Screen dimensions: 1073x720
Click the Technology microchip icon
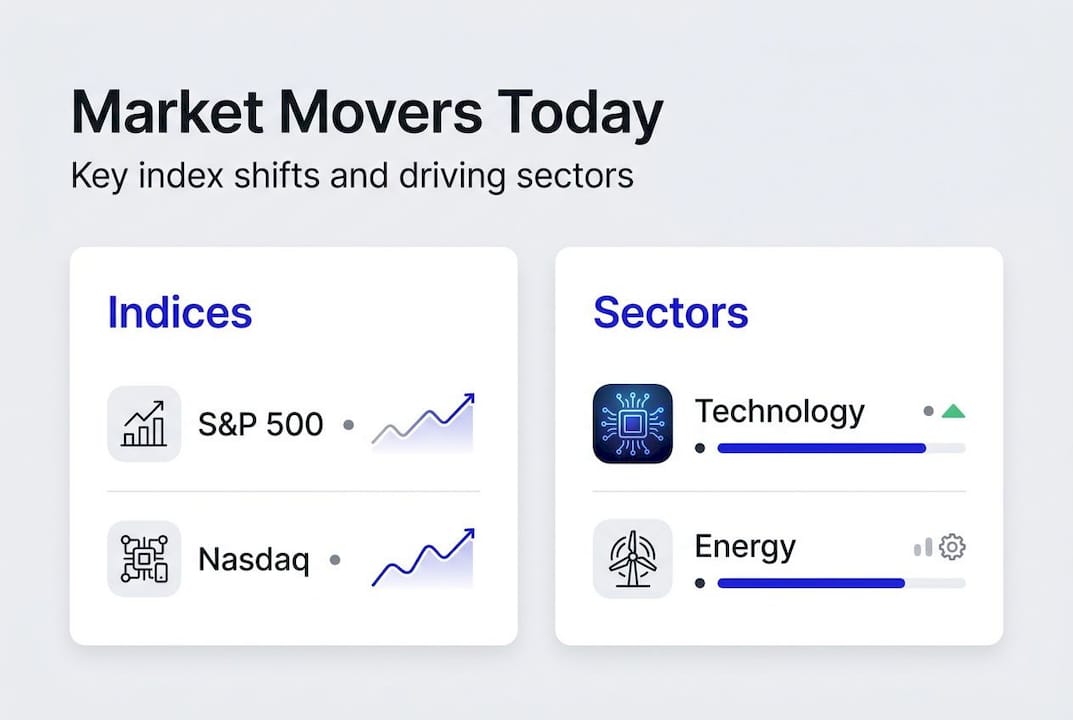click(x=632, y=424)
